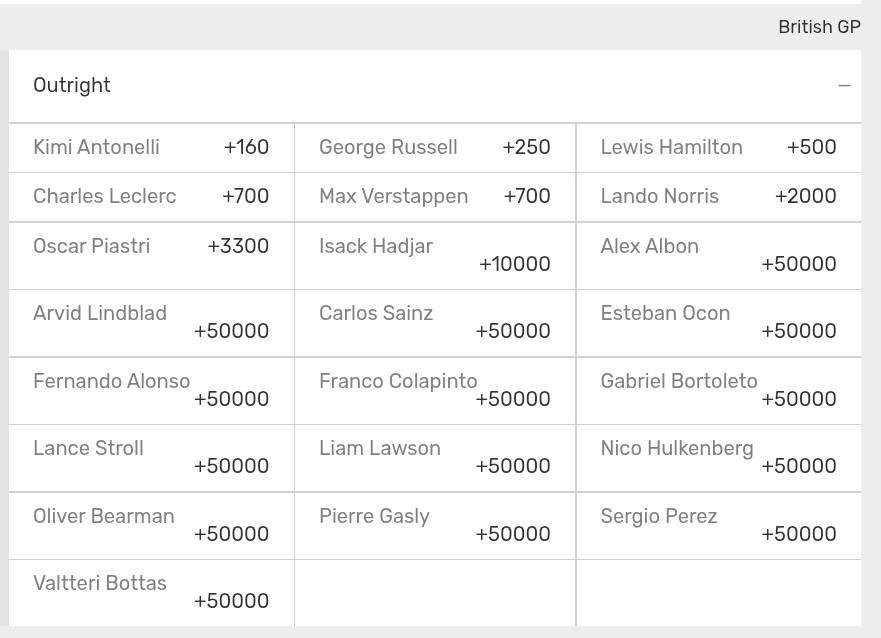Click Lando Norris +2000 odds
This screenshot has width=881, height=638.
click(719, 197)
